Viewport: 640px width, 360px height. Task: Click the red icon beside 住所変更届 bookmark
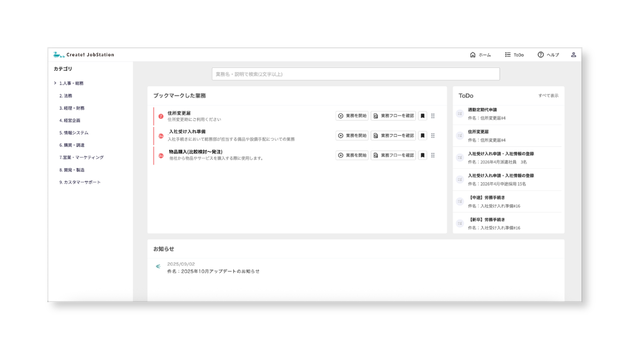(x=161, y=116)
